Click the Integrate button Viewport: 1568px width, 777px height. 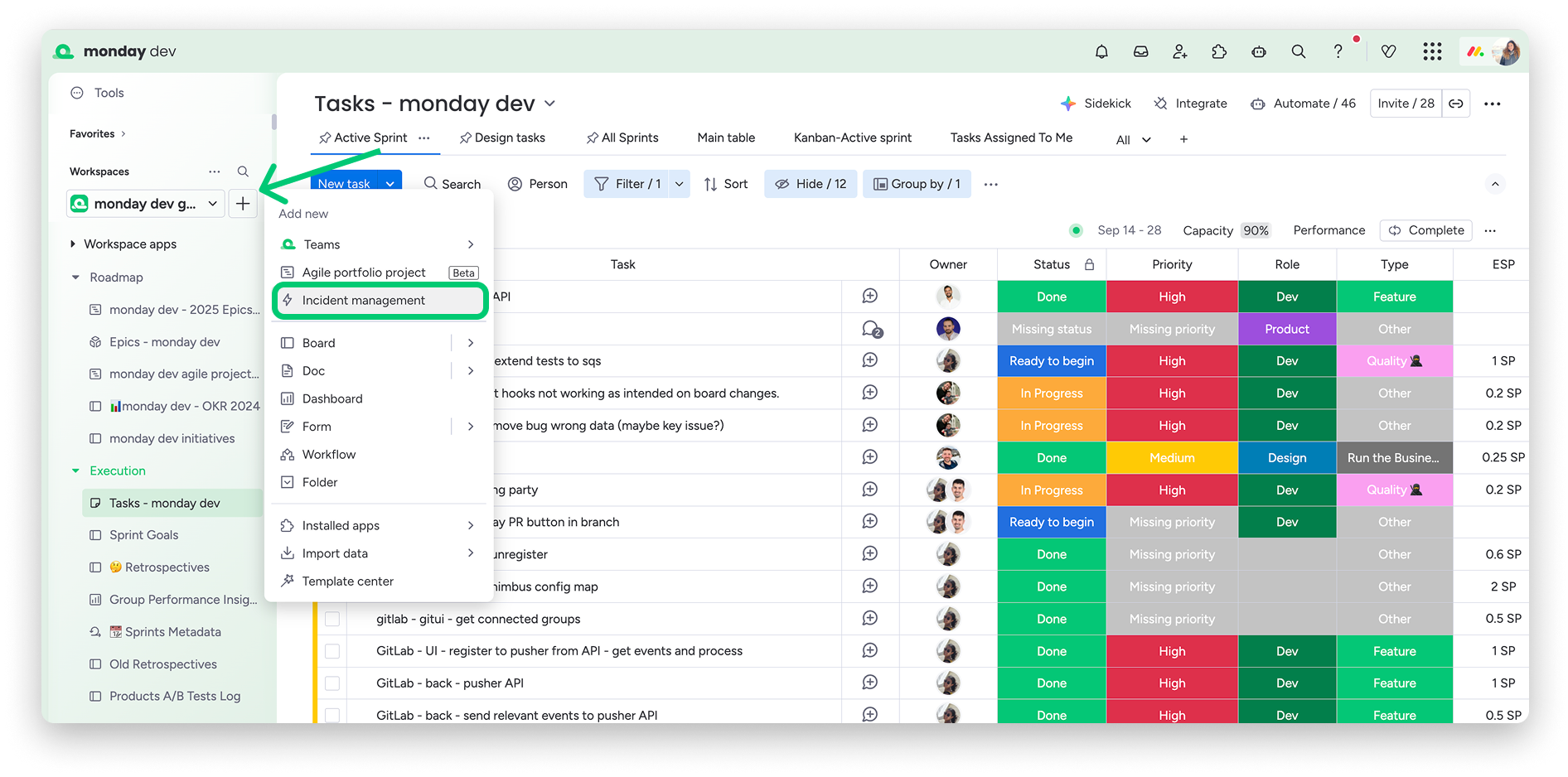[x=1190, y=104]
